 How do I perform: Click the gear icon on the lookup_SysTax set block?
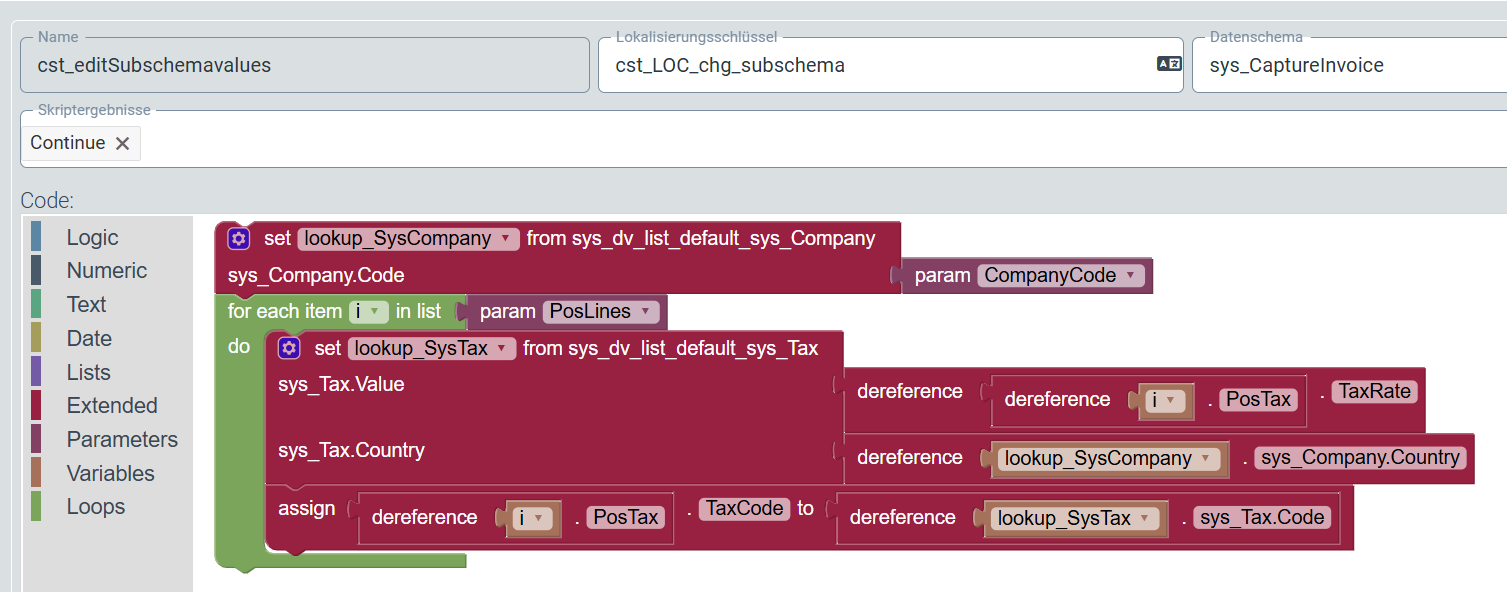288,347
